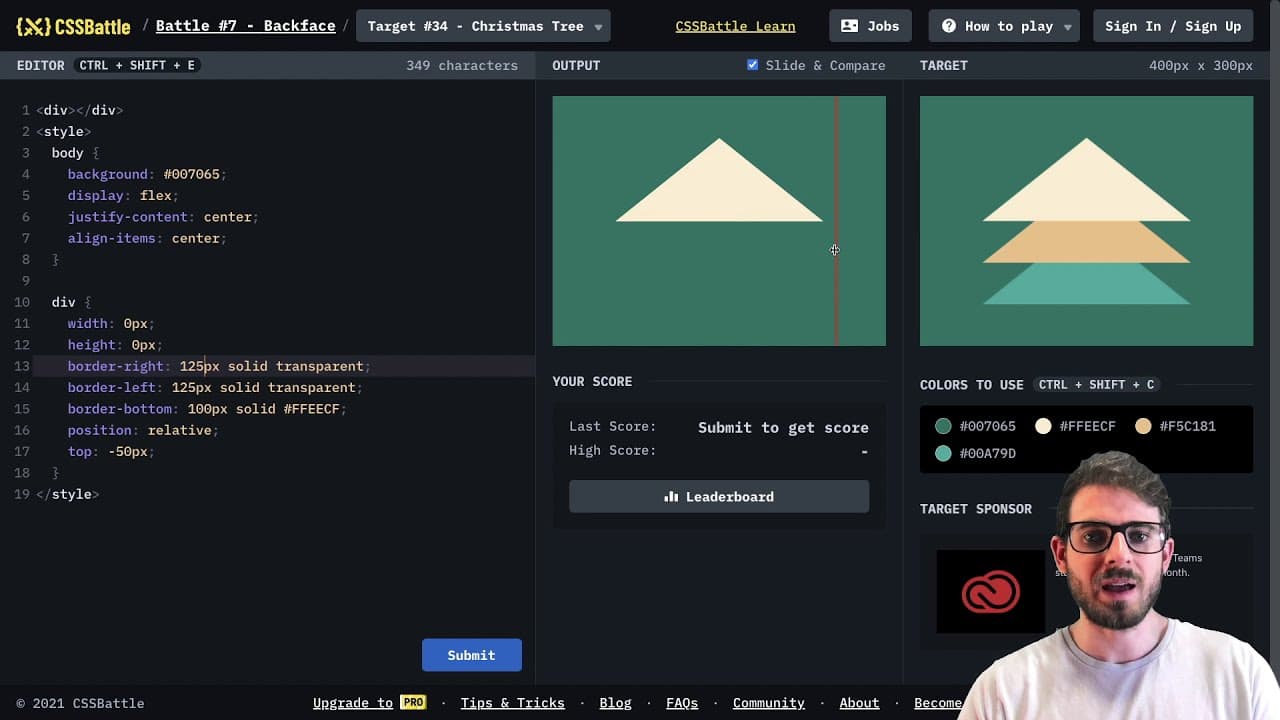
Task: Click the target image preview
Action: tap(1086, 221)
